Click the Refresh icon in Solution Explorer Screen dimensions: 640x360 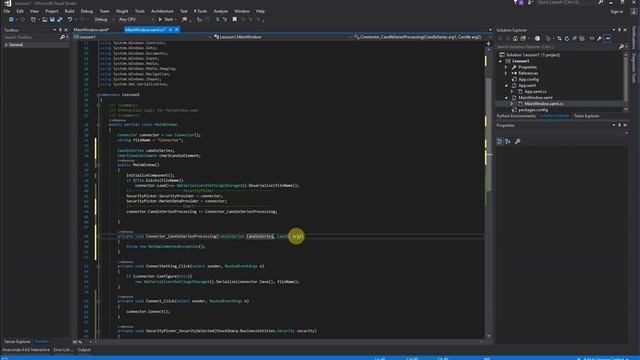point(567,38)
